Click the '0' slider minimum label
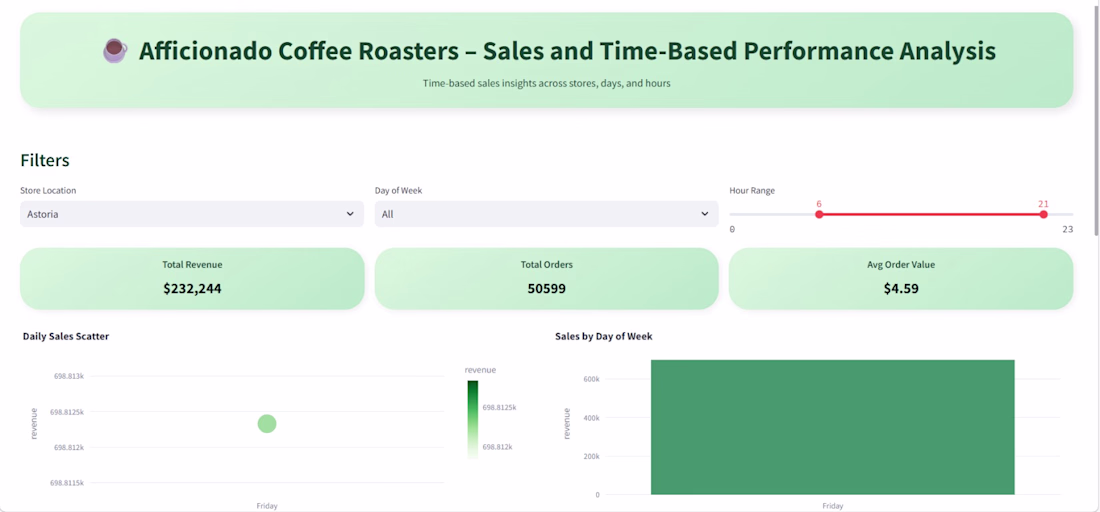 pyautogui.click(x=732, y=229)
